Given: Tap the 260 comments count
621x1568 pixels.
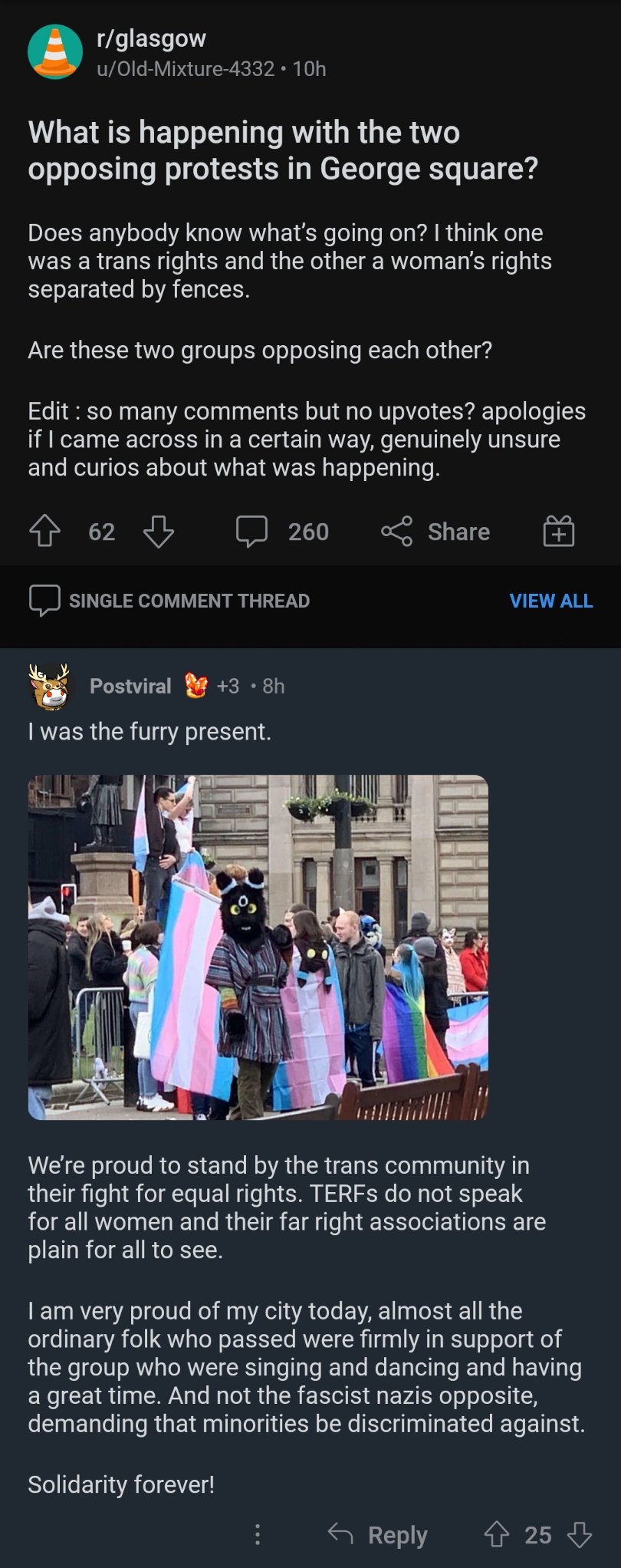Looking at the screenshot, I should [x=308, y=532].
